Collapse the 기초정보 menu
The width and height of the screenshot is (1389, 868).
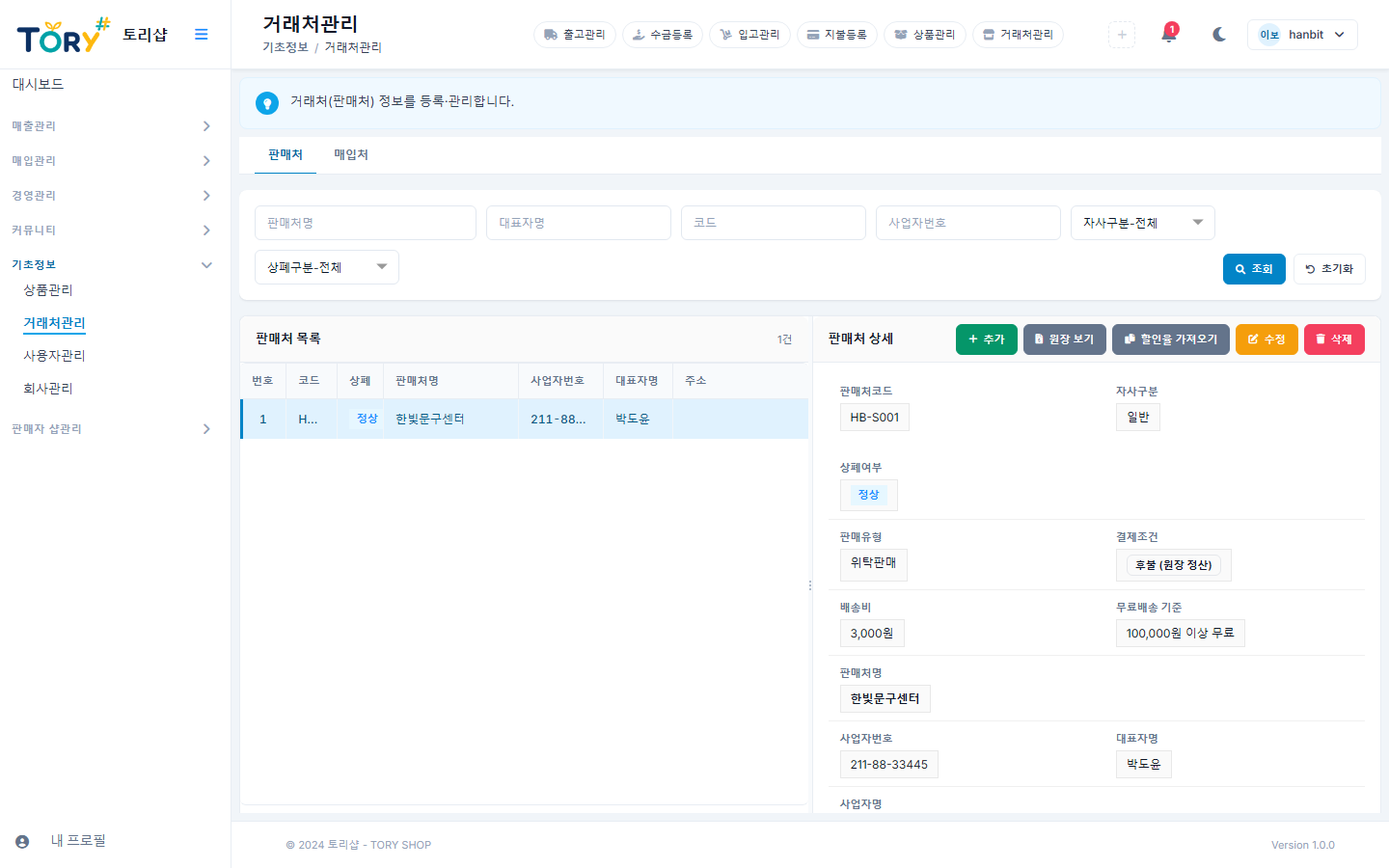point(112,265)
